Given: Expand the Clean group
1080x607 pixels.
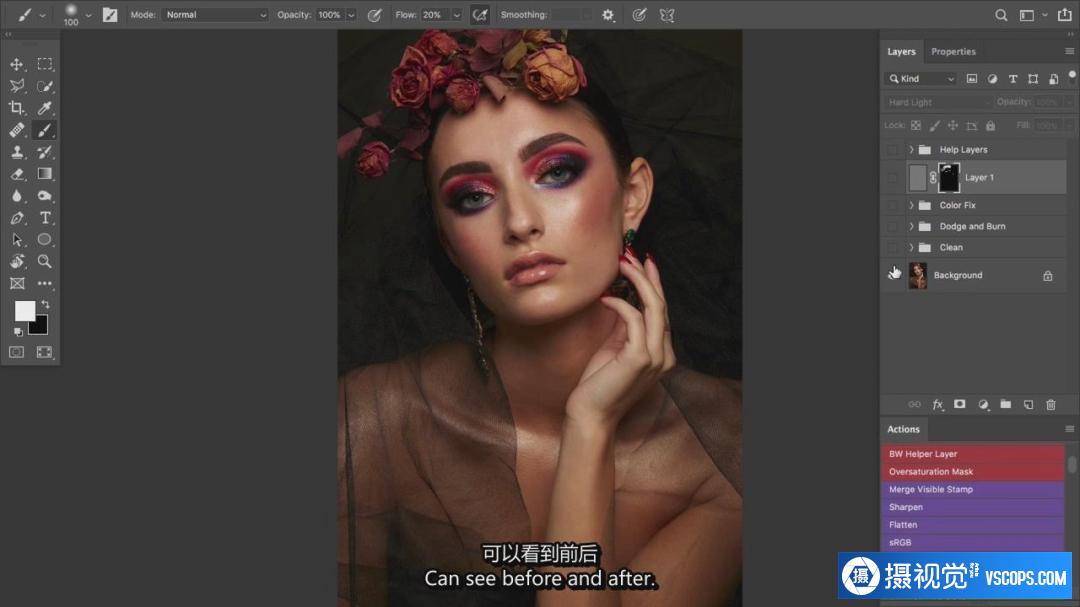Looking at the screenshot, I should coord(911,247).
